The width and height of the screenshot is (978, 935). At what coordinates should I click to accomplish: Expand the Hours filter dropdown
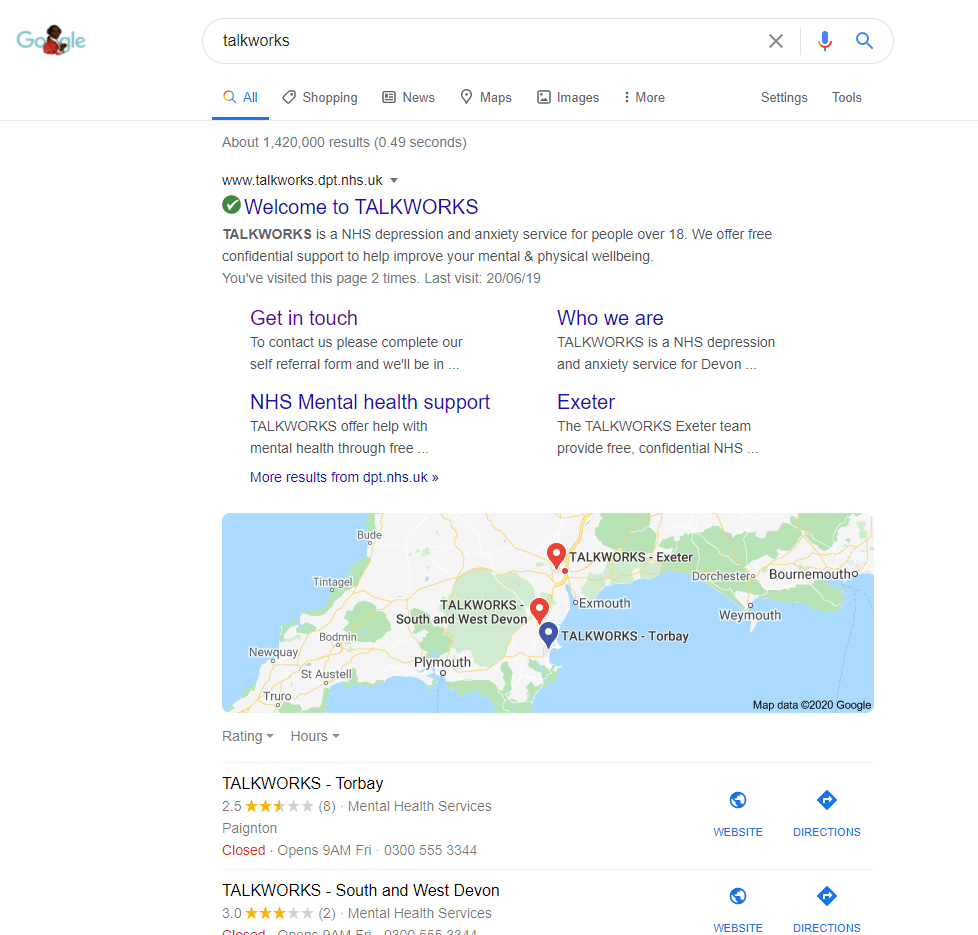pos(314,736)
